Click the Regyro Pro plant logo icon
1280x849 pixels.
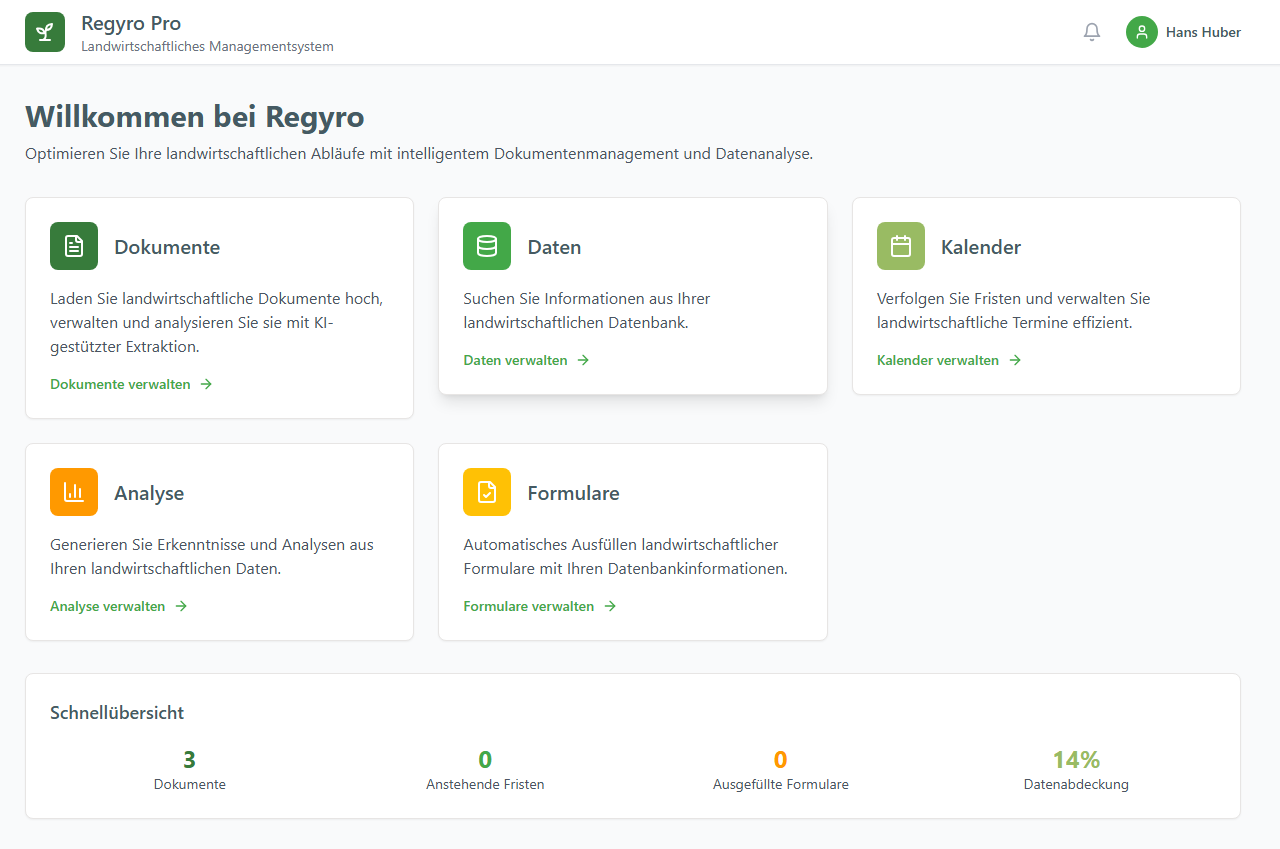coord(45,32)
